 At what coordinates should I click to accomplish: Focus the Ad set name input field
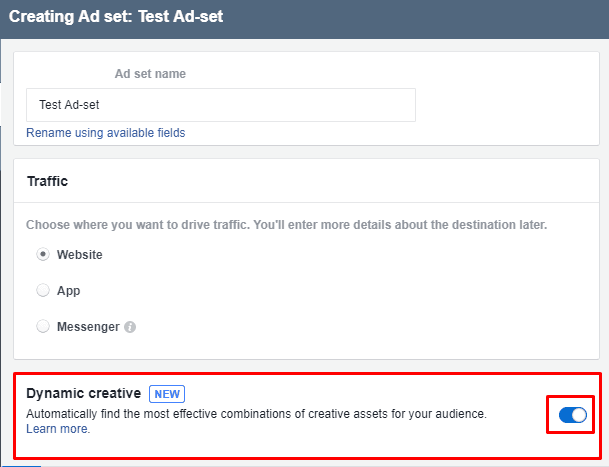click(221, 105)
